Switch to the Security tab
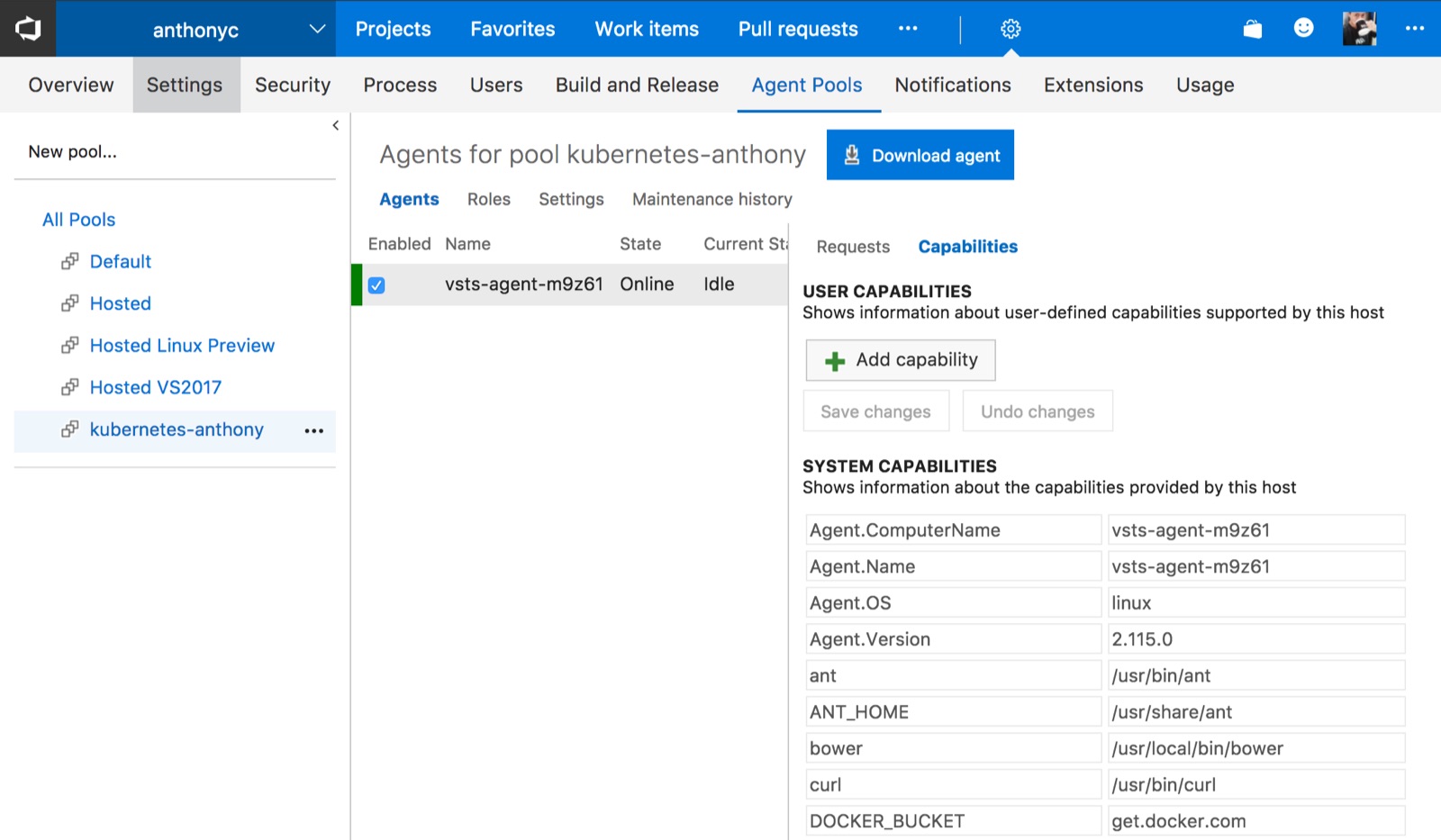Screen dimensions: 1441x840 (x=293, y=85)
